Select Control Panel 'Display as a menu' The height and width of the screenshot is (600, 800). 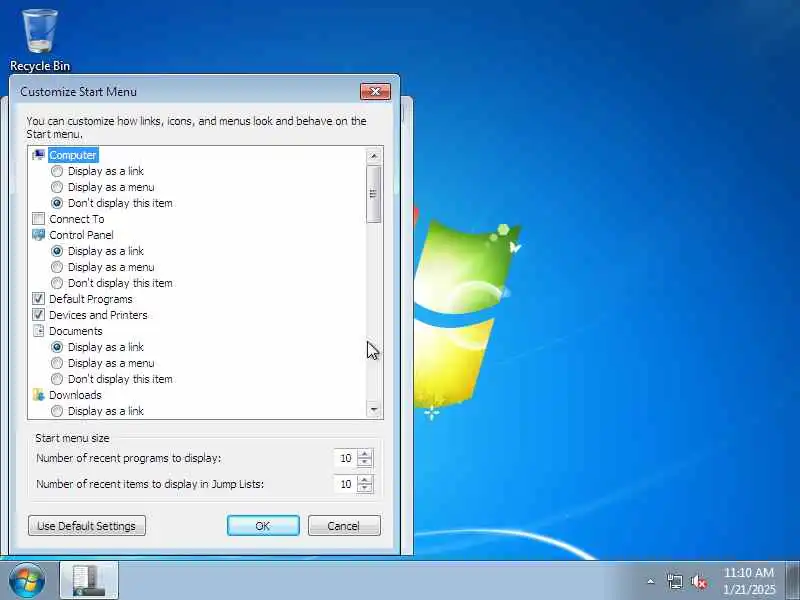coord(57,267)
